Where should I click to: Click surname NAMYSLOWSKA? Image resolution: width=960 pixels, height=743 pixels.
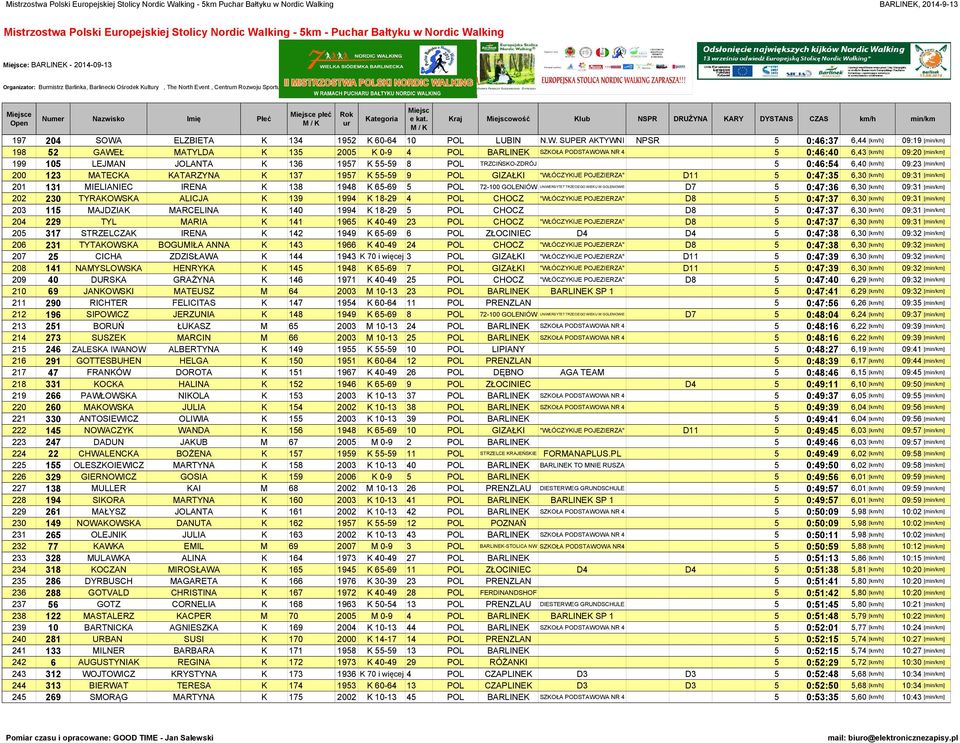point(108,269)
